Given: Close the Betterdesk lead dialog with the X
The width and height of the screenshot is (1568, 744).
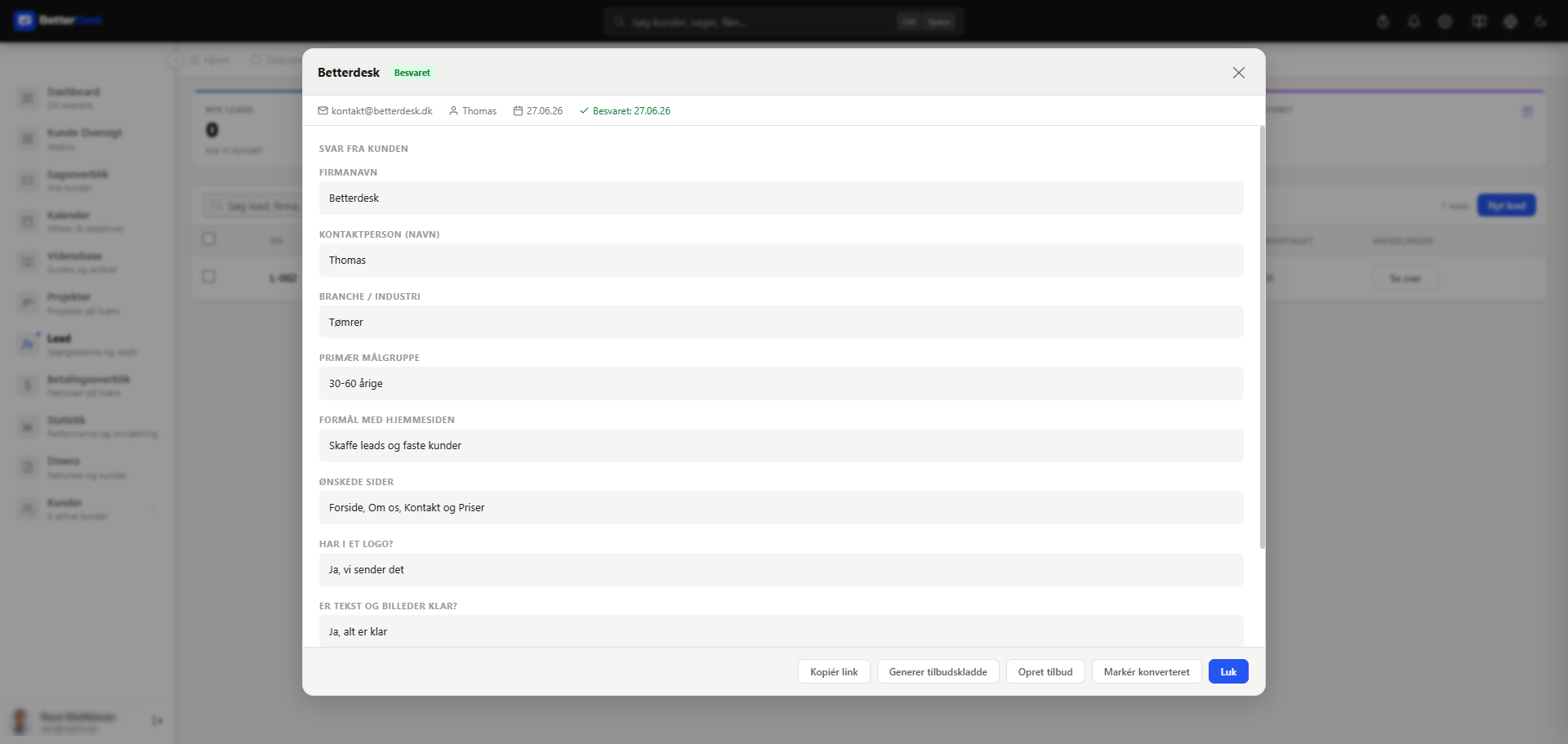Looking at the screenshot, I should click(1239, 73).
